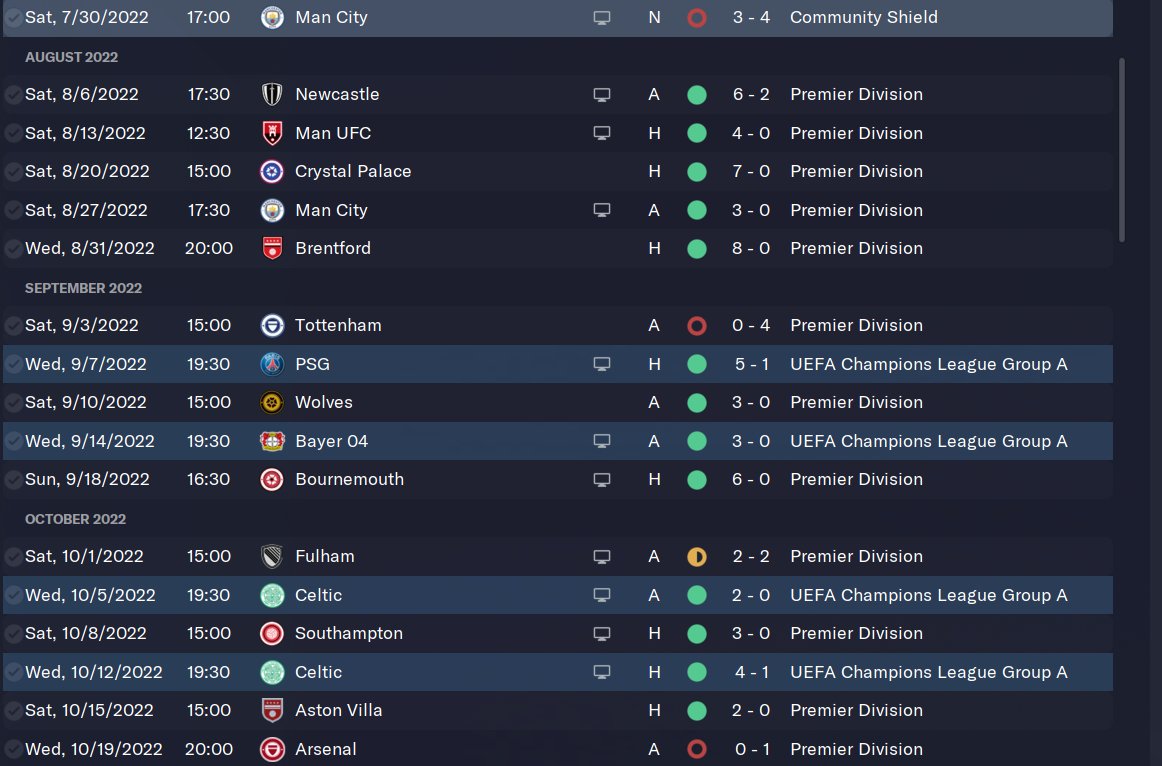
Task: Click the TV icon on the Bournemouth row
Action: tap(602, 480)
